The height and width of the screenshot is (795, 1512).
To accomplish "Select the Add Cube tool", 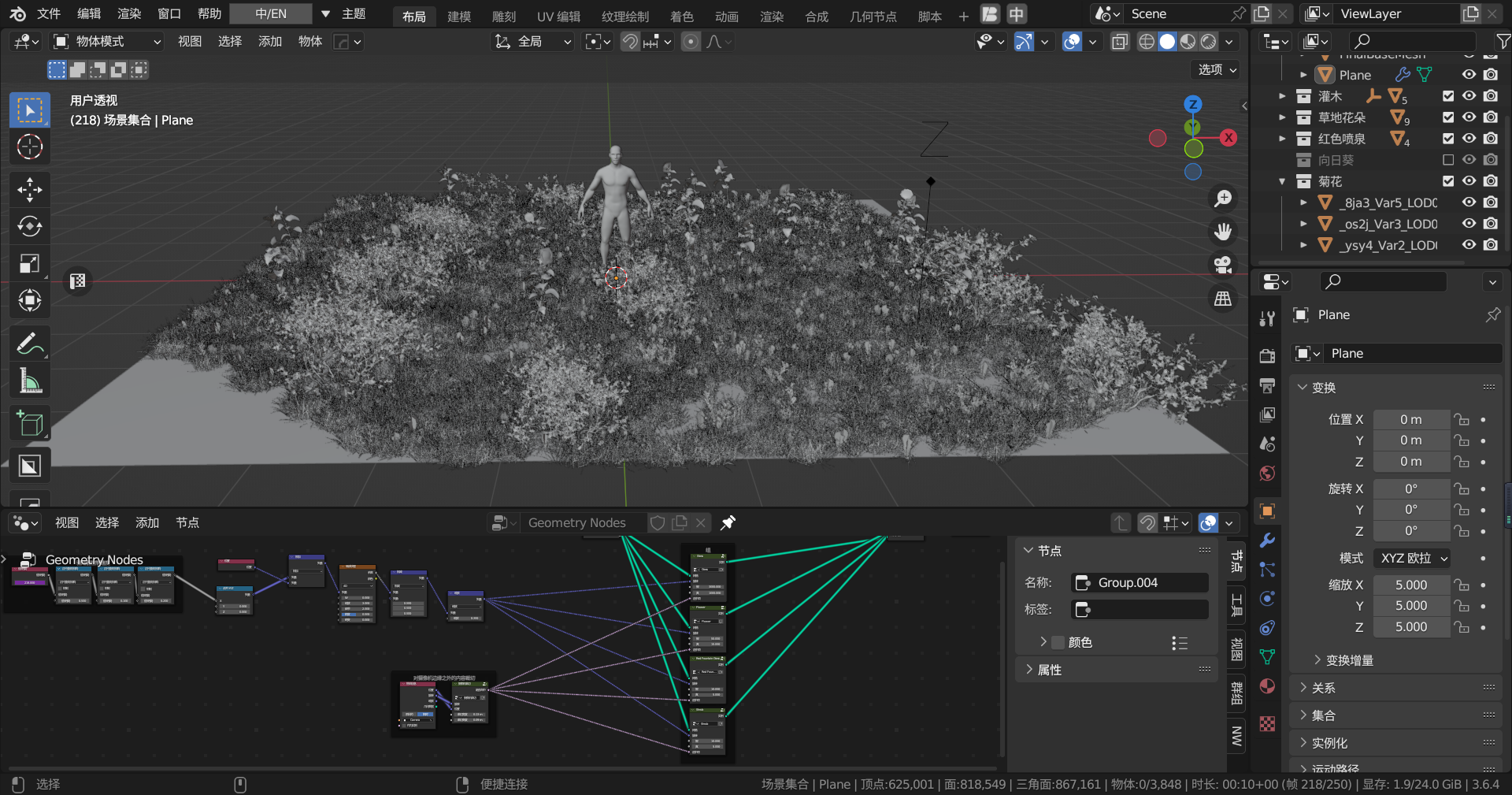I will tap(30, 424).
